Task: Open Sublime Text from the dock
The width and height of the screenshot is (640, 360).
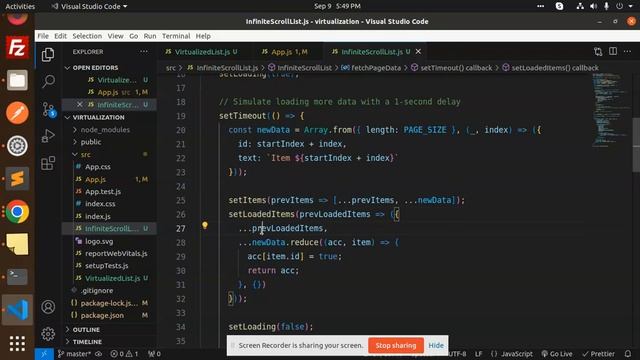Action: click(17, 178)
